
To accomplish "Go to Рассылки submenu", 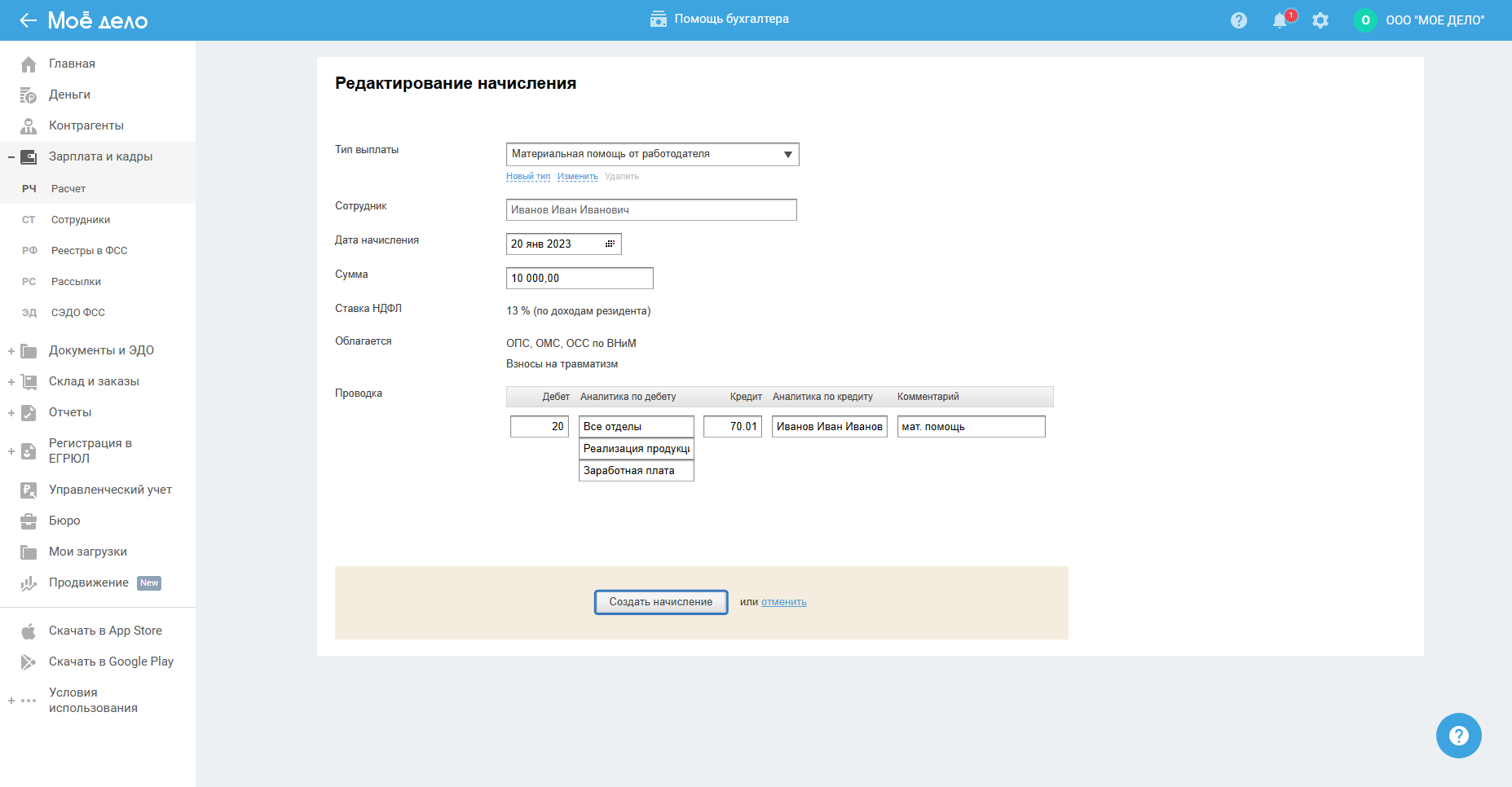I will [77, 281].
